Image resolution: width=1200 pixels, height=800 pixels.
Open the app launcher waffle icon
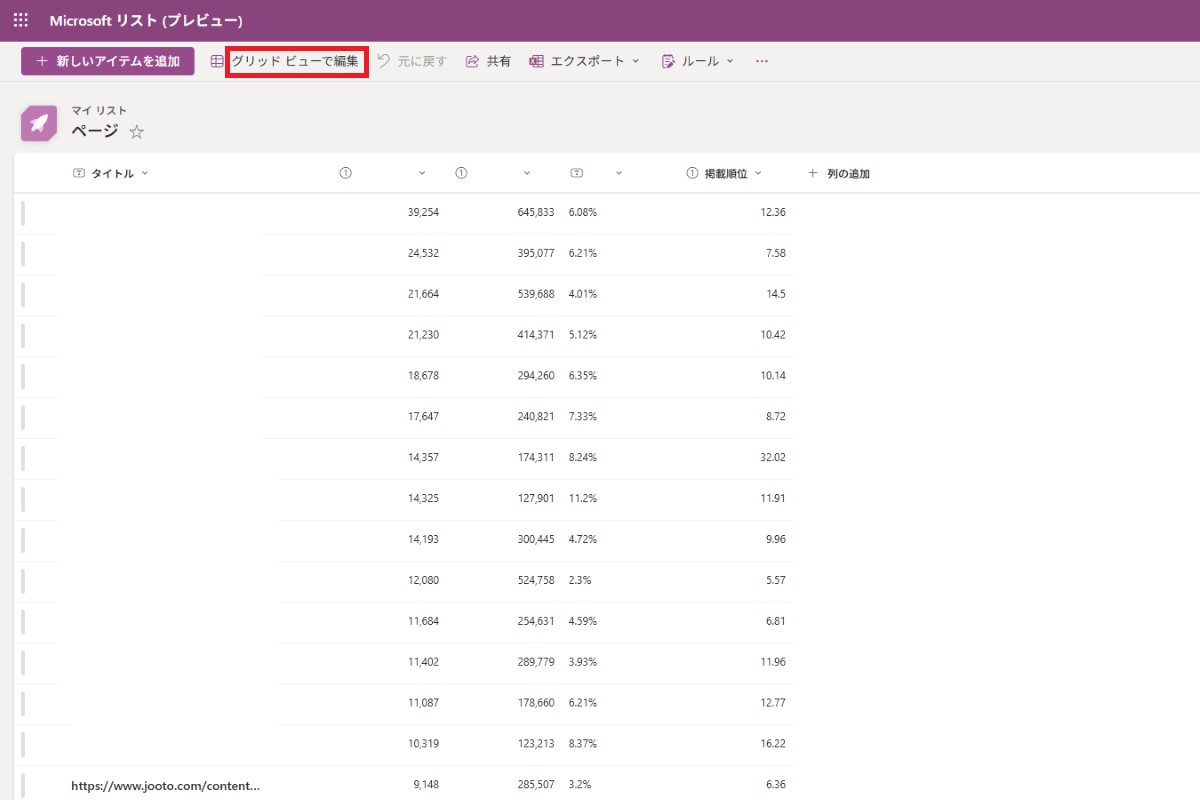click(x=21, y=20)
